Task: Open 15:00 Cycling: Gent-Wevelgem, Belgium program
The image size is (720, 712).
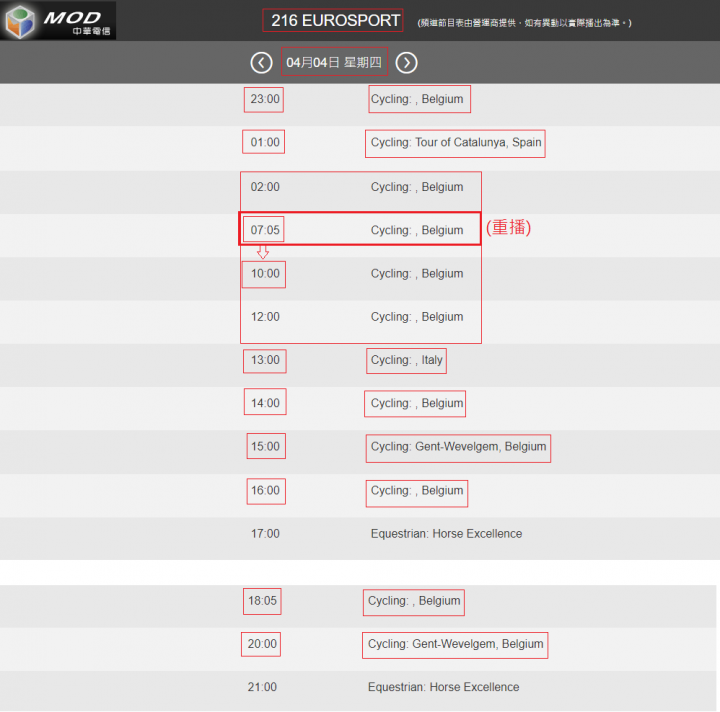Action: pos(458,447)
